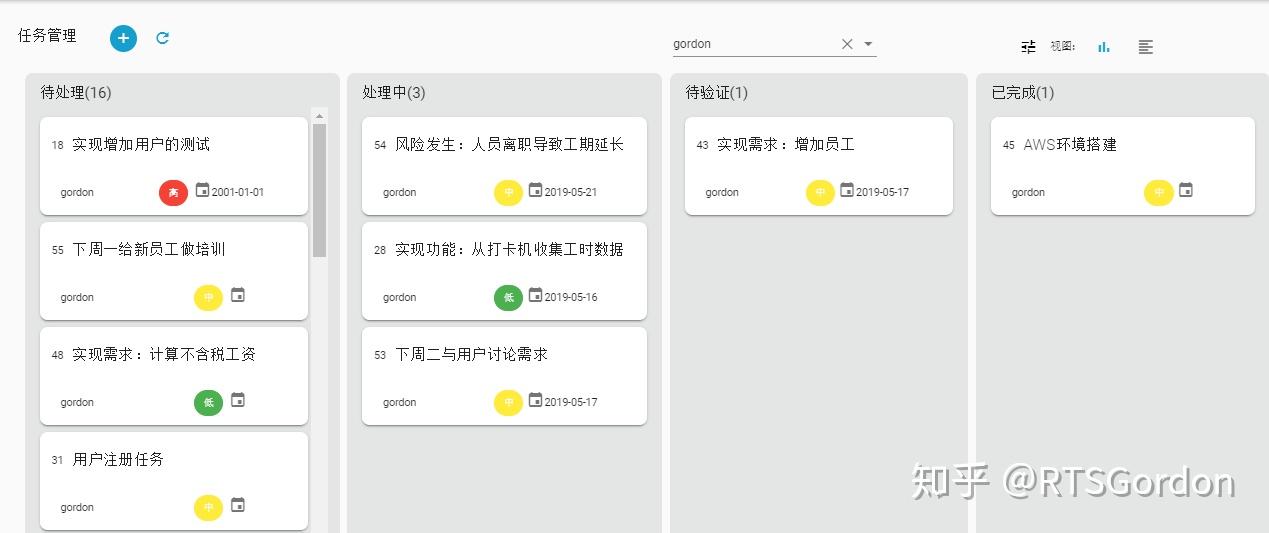The image size is (1269, 533).
Task: Click scroll-up arrow in 待处理 column
Action: (x=320, y=115)
